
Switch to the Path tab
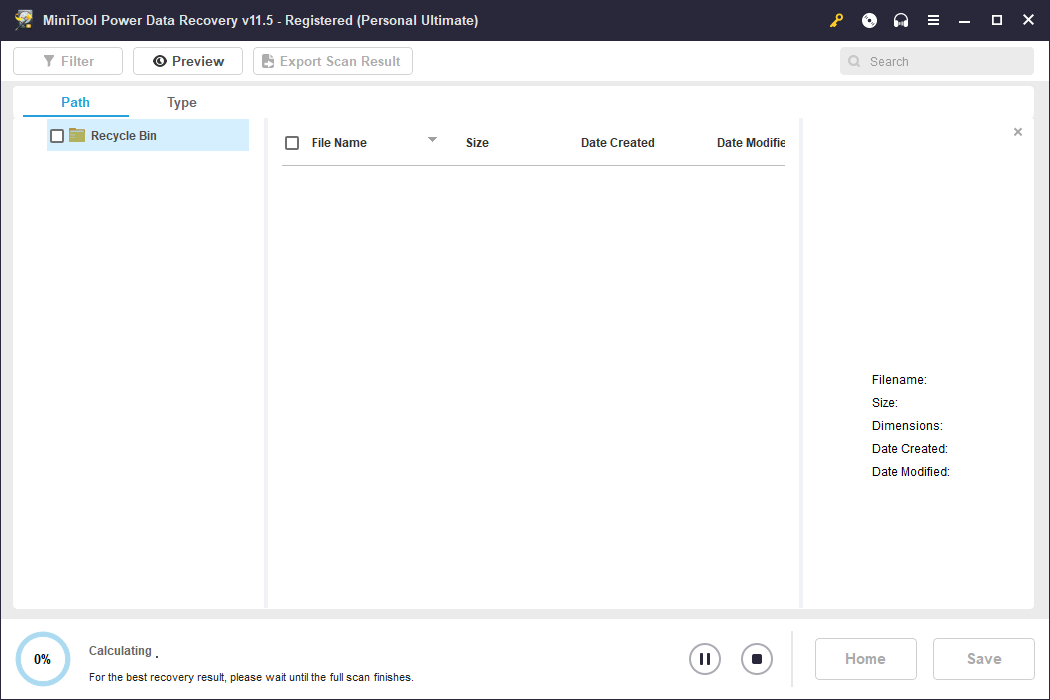76,102
